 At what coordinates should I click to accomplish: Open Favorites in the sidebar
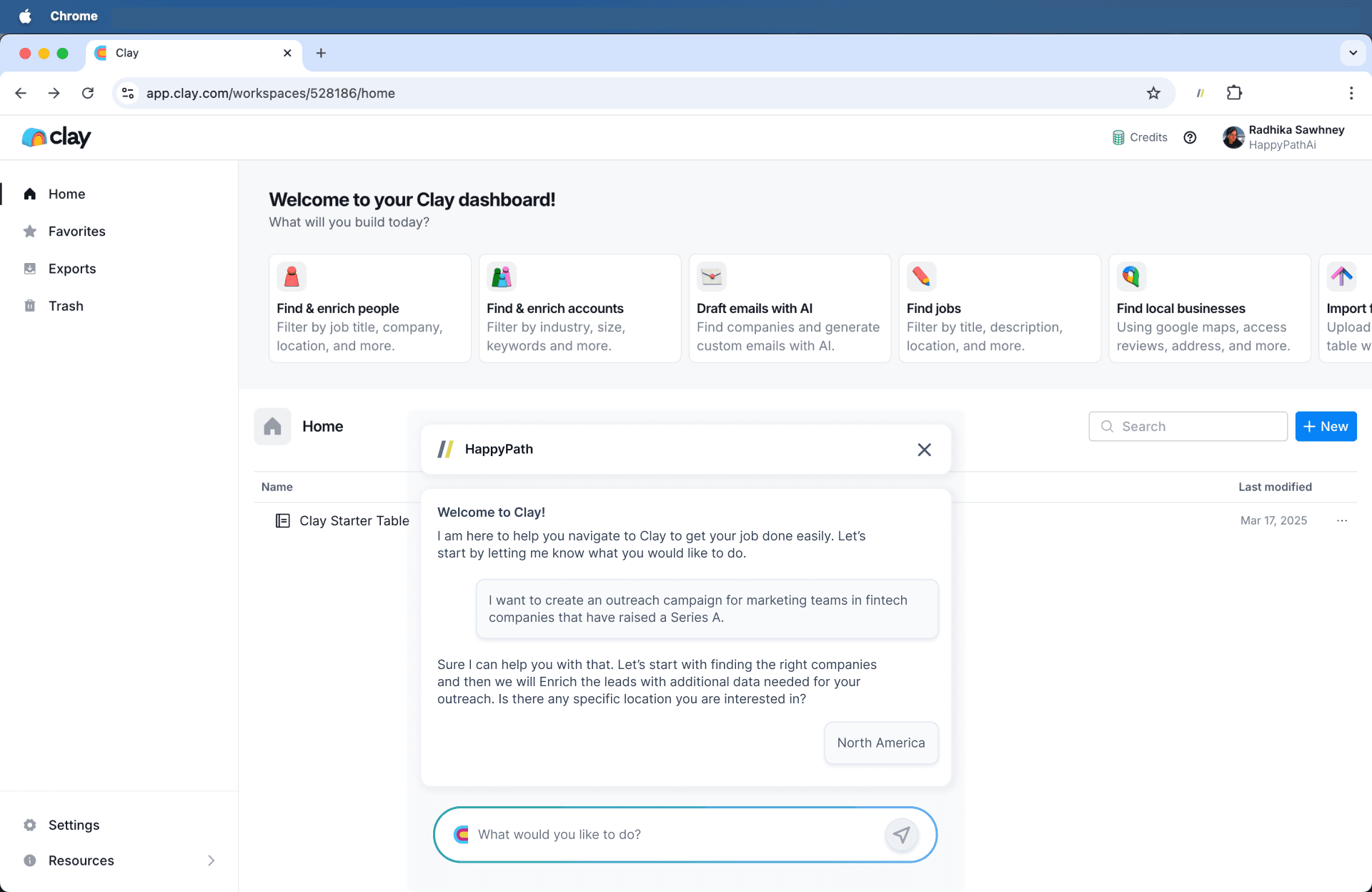coord(76,231)
